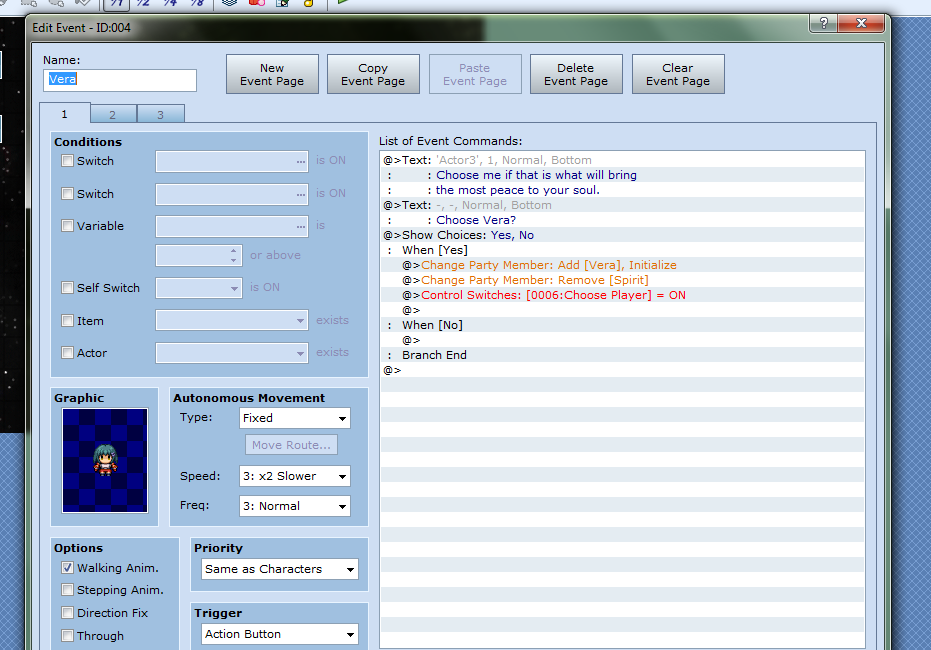Click the New Event Page button
The image size is (931, 650).
coord(272,75)
